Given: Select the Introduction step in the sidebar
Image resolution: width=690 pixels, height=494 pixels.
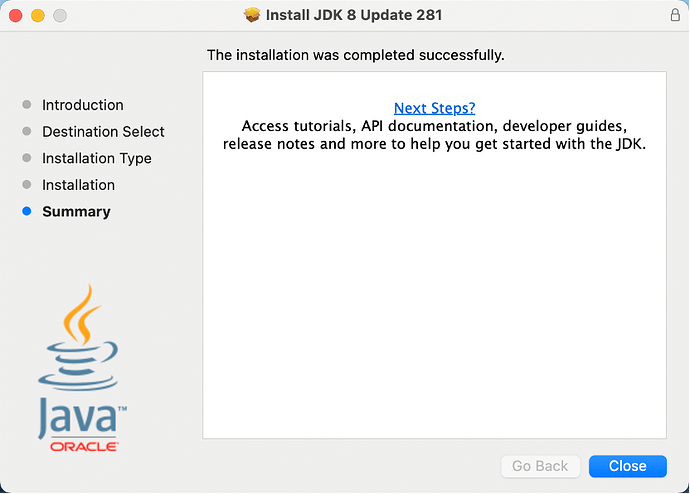Looking at the screenshot, I should click(83, 105).
